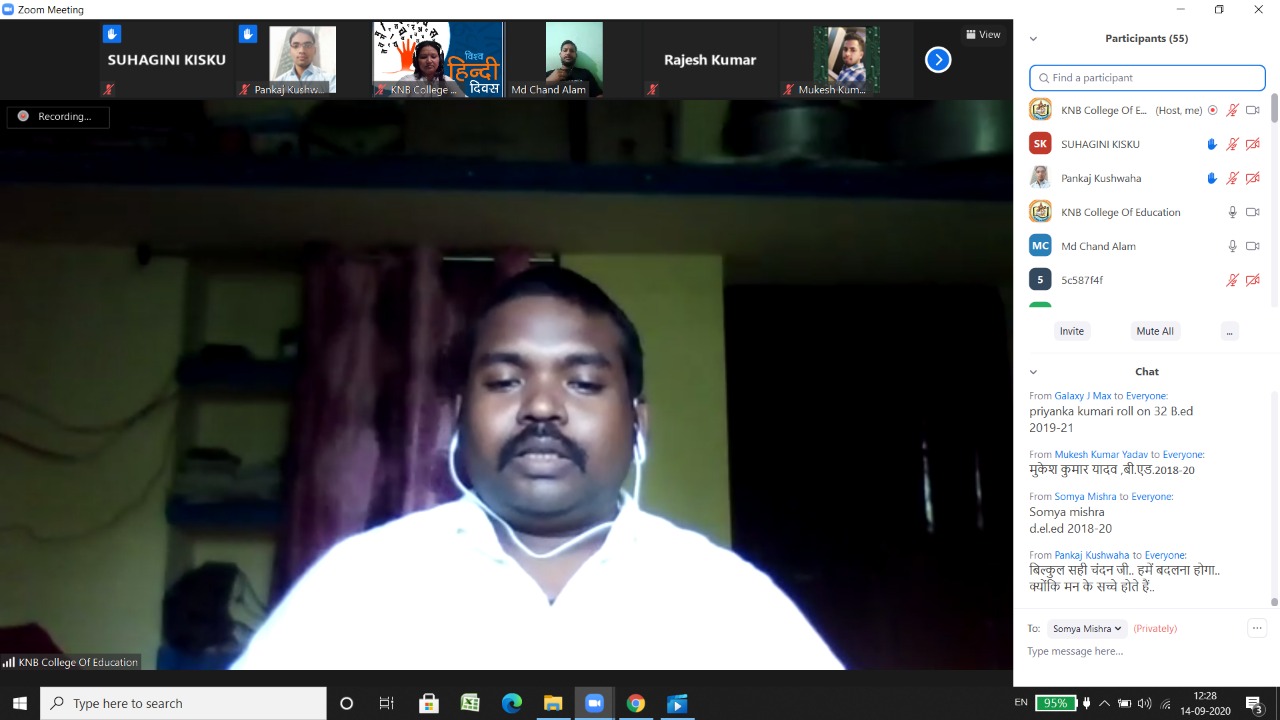This screenshot has height=720, width=1280.
Task: Open the participants more options button
Action: [1229, 331]
